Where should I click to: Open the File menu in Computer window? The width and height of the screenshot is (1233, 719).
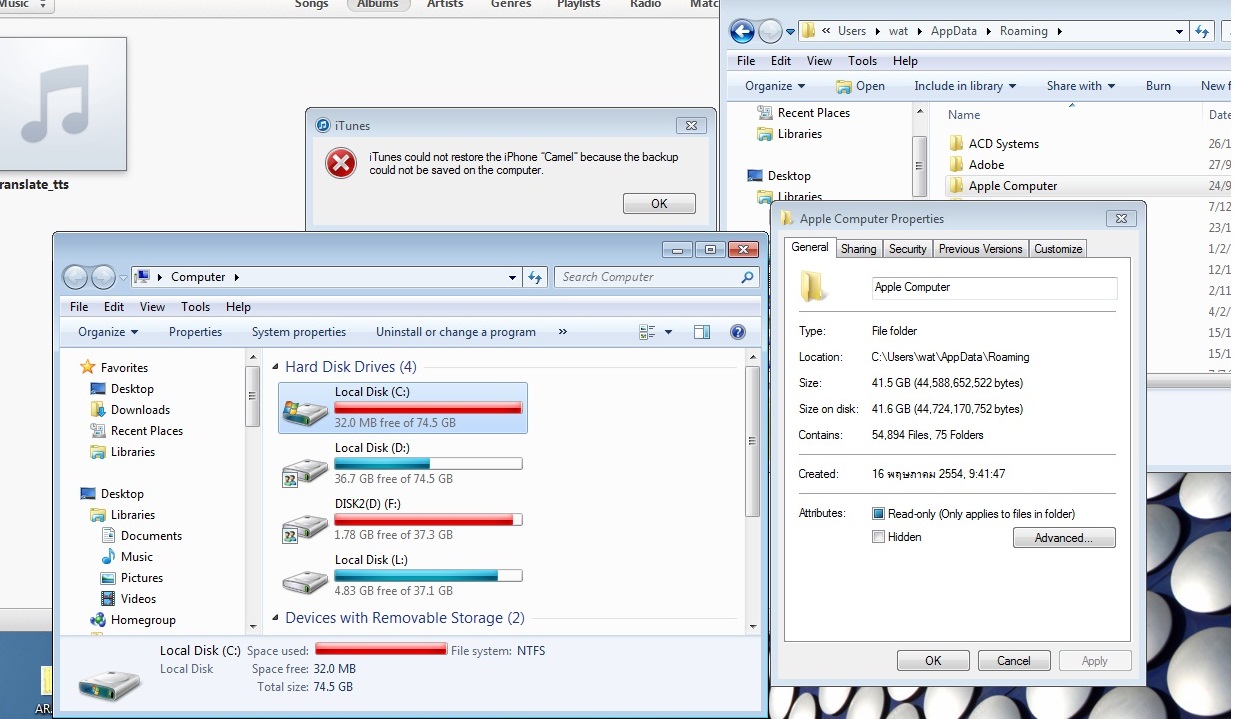pyautogui.click(x=79, y=307)
